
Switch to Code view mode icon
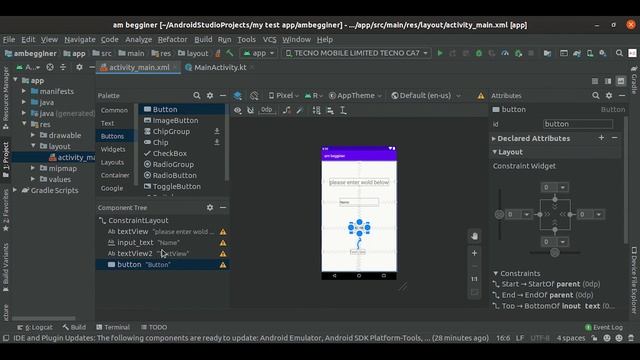click(595, 81)
